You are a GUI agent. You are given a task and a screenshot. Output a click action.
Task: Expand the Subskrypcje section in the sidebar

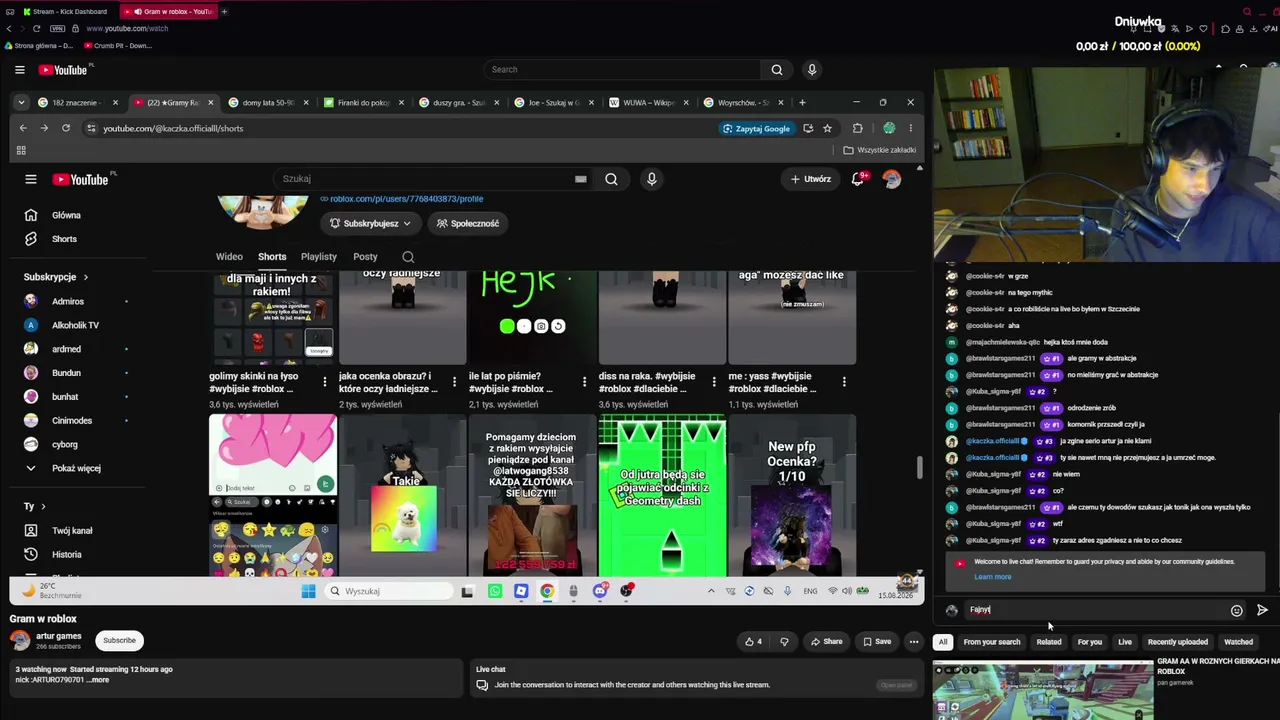pyautogui.click(x=56, y=277)
